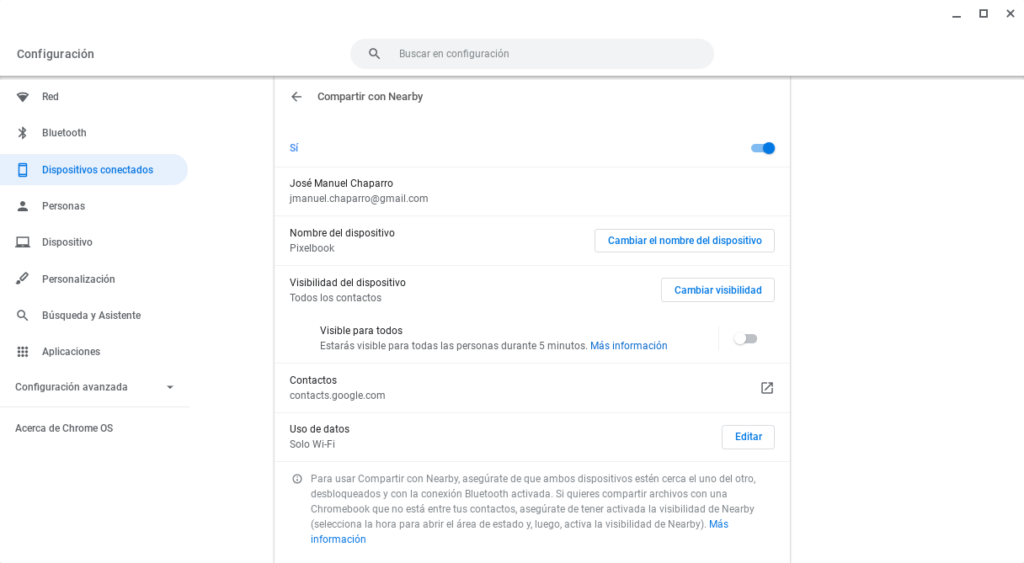This screenshot has height=563, width=1024.
Task: Click the Bluetooth icon in sidebar
Action: point(23,133)
